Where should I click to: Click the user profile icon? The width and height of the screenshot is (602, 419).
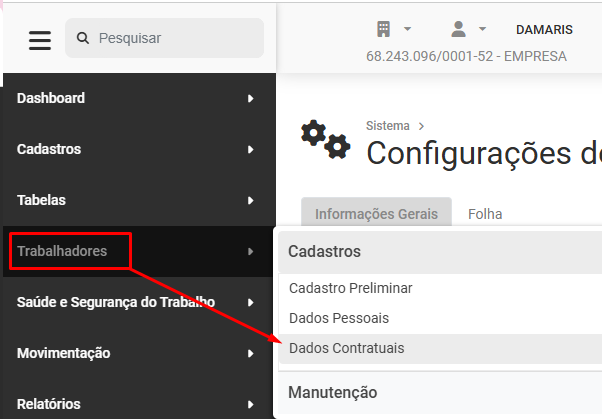(458, 29)
